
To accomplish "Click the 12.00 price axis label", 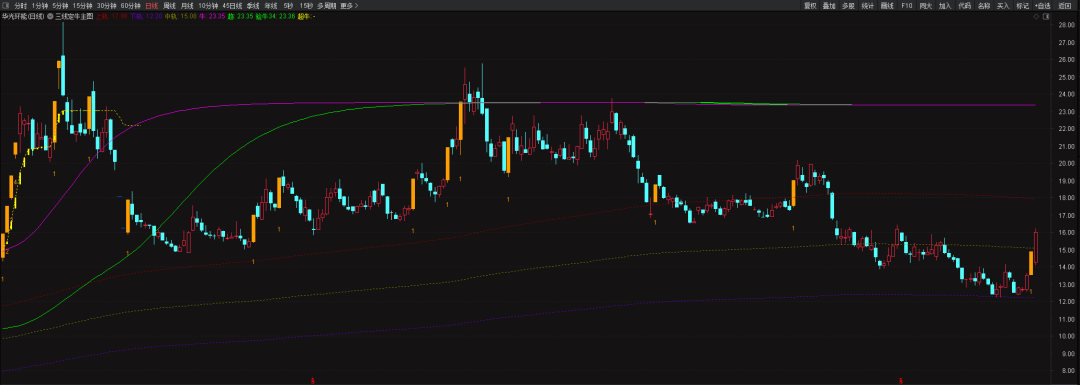I will click(1066, 302).
